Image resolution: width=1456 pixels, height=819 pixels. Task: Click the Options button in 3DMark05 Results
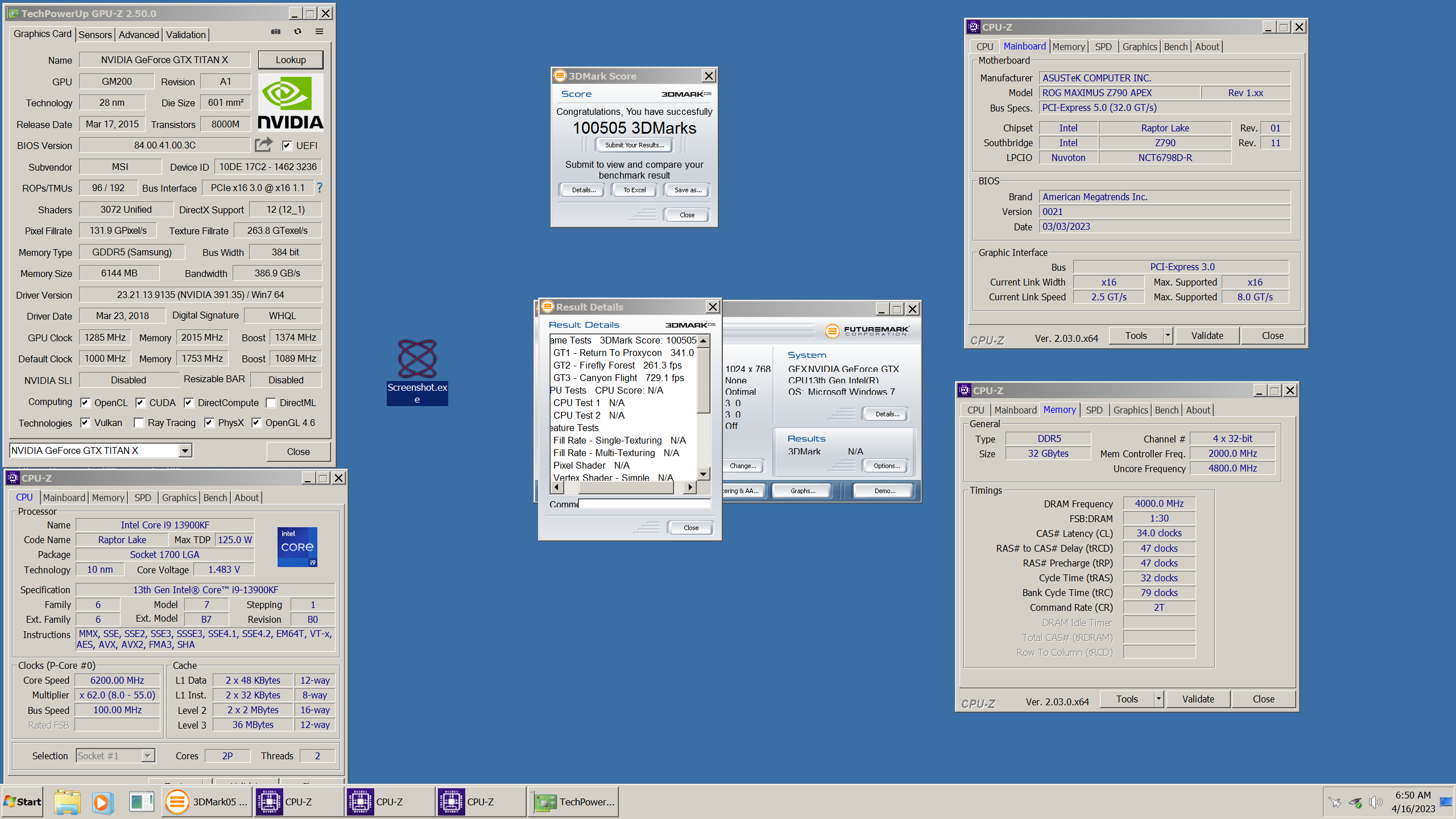[x=886, y=466]
